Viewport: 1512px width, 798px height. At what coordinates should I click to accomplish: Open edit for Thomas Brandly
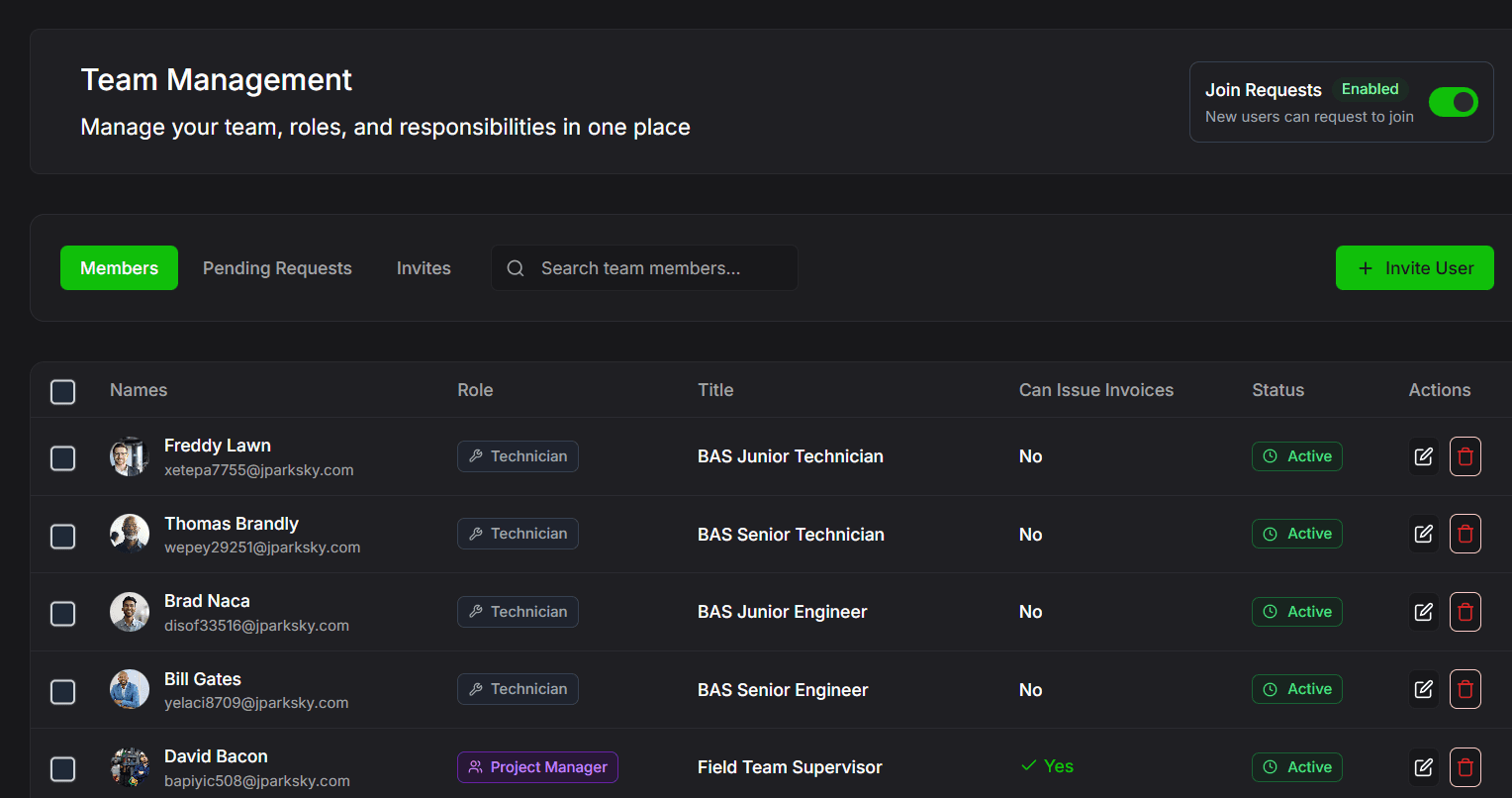[1423, 535]
